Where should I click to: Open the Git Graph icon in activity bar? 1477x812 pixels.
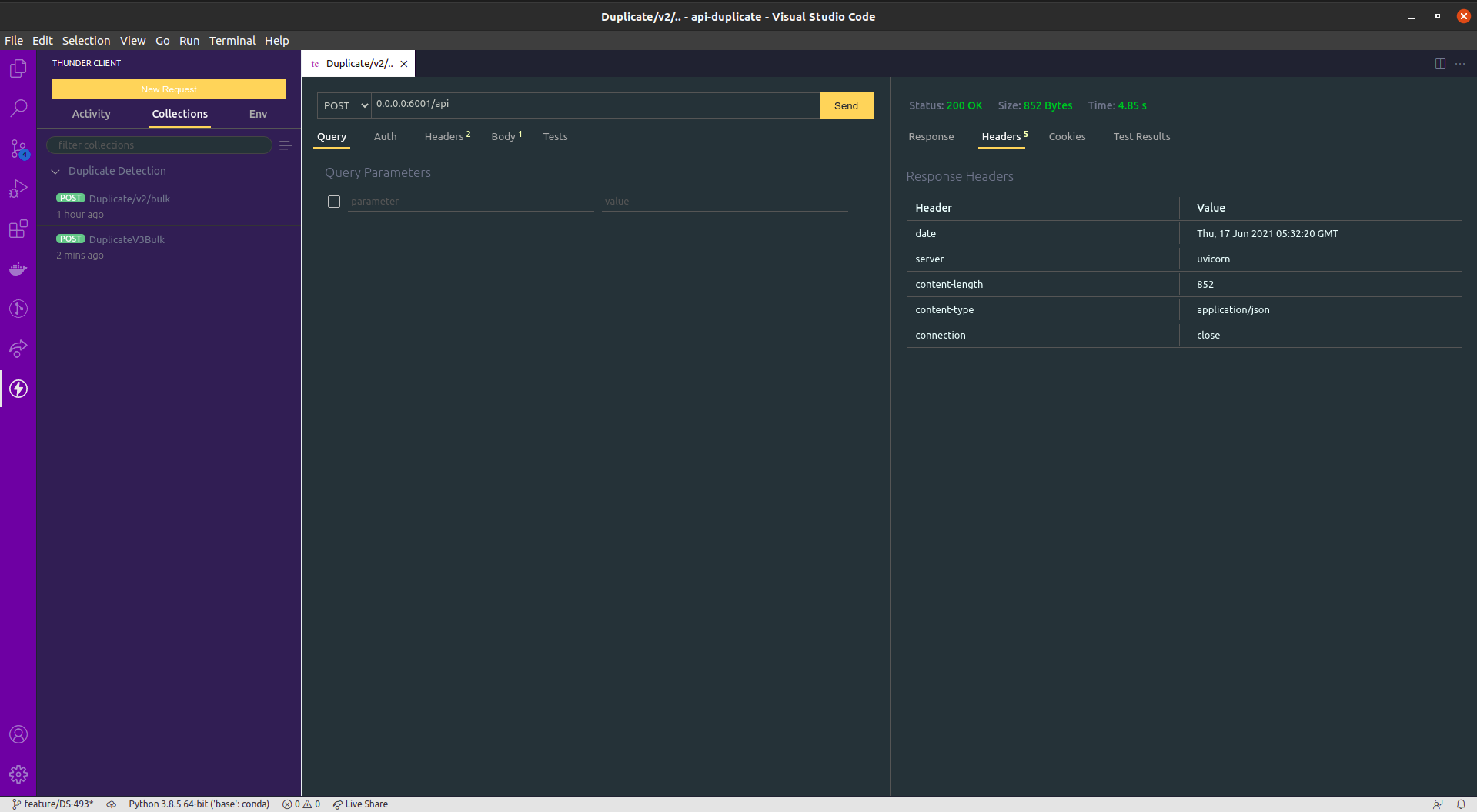click(x=18, y=309)
